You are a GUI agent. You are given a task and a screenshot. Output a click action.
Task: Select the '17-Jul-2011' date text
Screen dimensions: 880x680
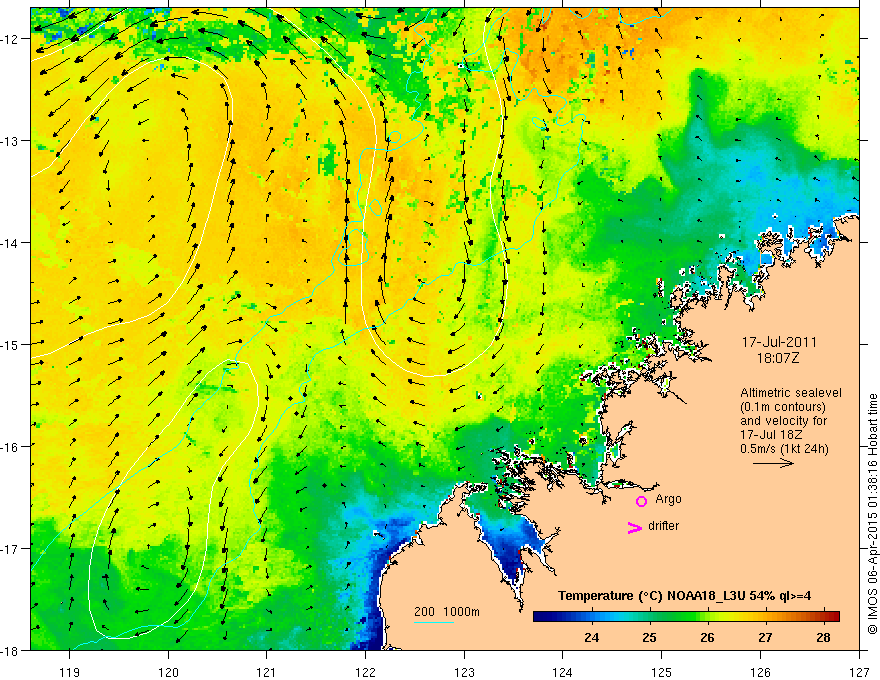780,342
